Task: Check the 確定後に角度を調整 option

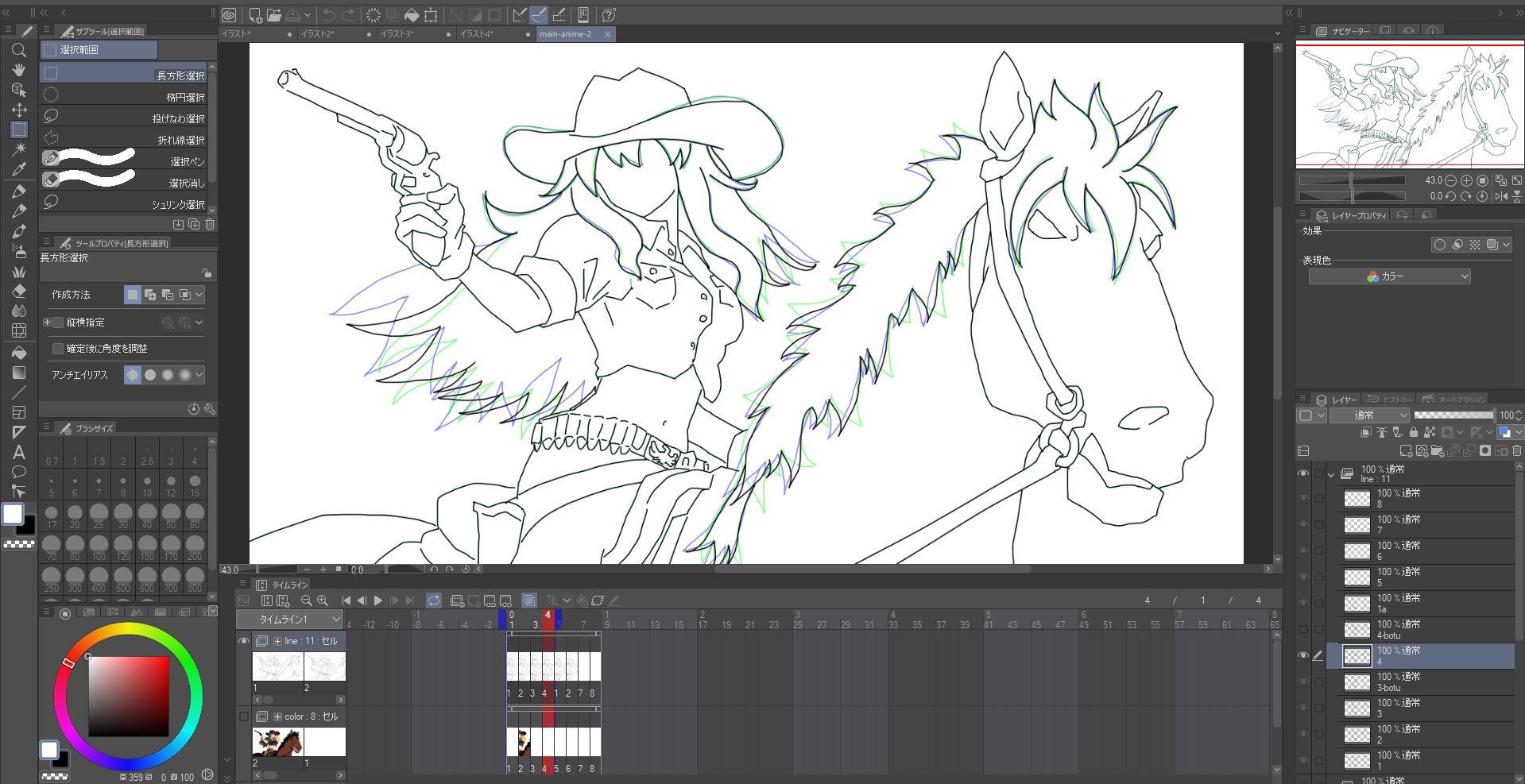Action: click(x=58, y=349)
